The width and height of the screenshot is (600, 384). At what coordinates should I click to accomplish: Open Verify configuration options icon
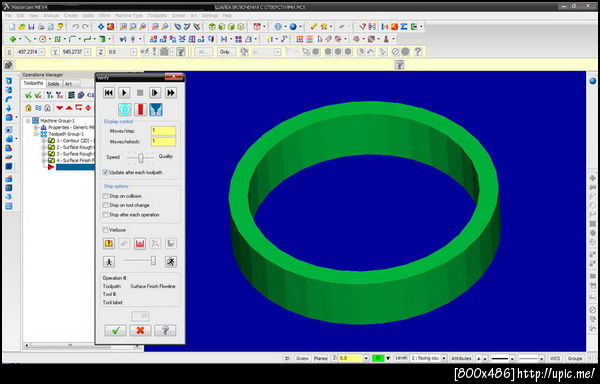pyautogui.click(x=109, y=243)
